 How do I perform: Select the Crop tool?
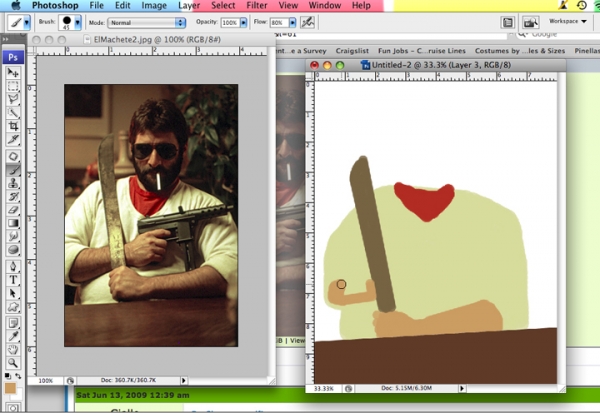(13, 126)
